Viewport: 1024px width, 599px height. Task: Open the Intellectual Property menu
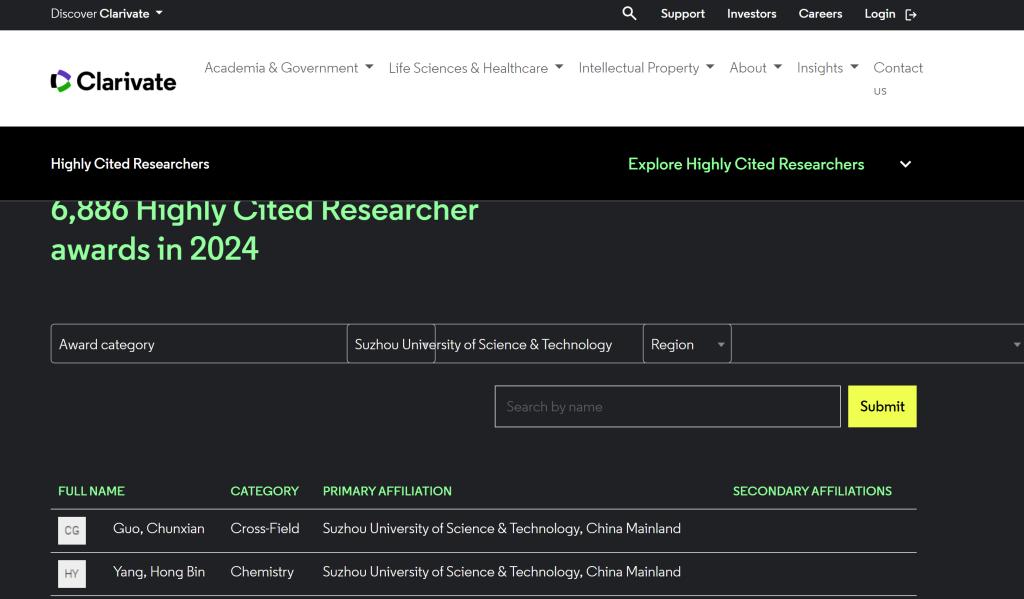coord(646,68)
